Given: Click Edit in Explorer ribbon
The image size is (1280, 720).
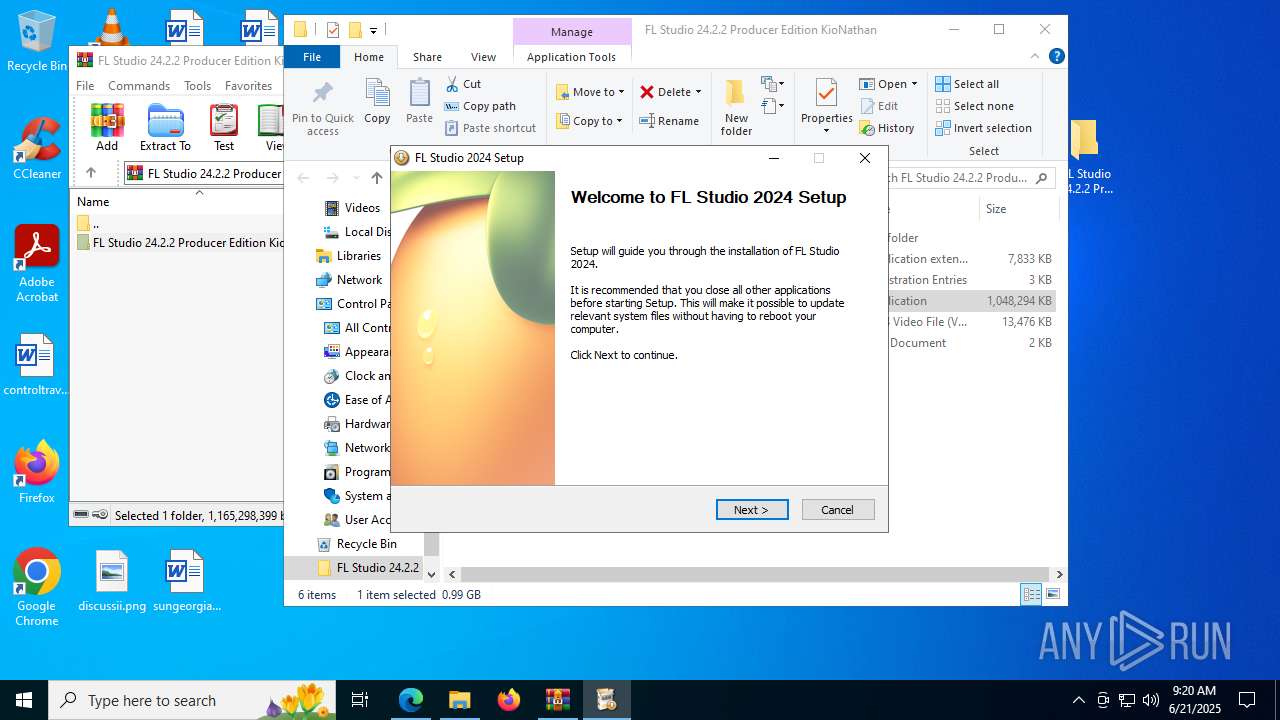Looking at the screenshot, I should (x=879, y=106).
